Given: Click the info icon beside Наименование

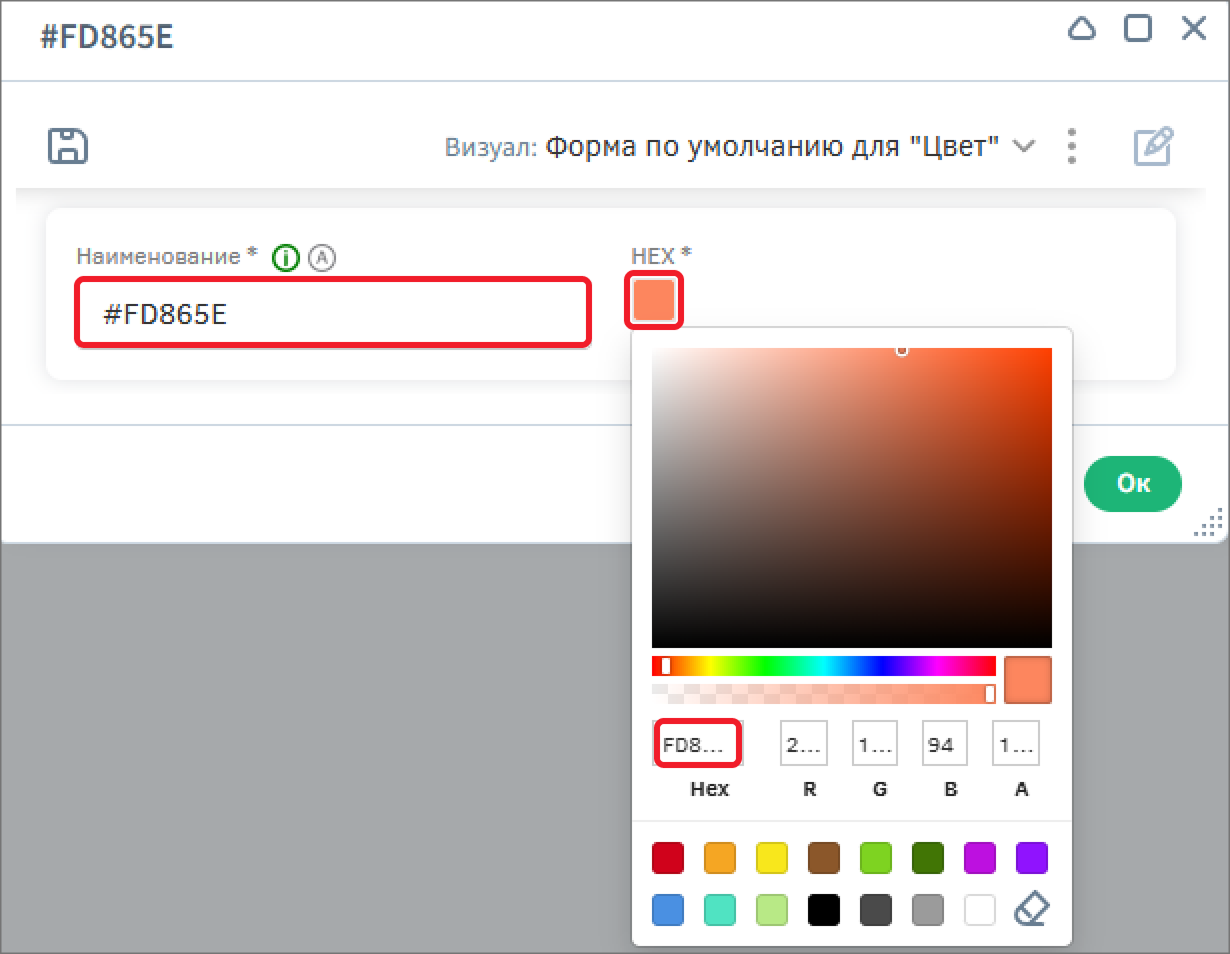Looking at the screenshot, I should 285,257.
